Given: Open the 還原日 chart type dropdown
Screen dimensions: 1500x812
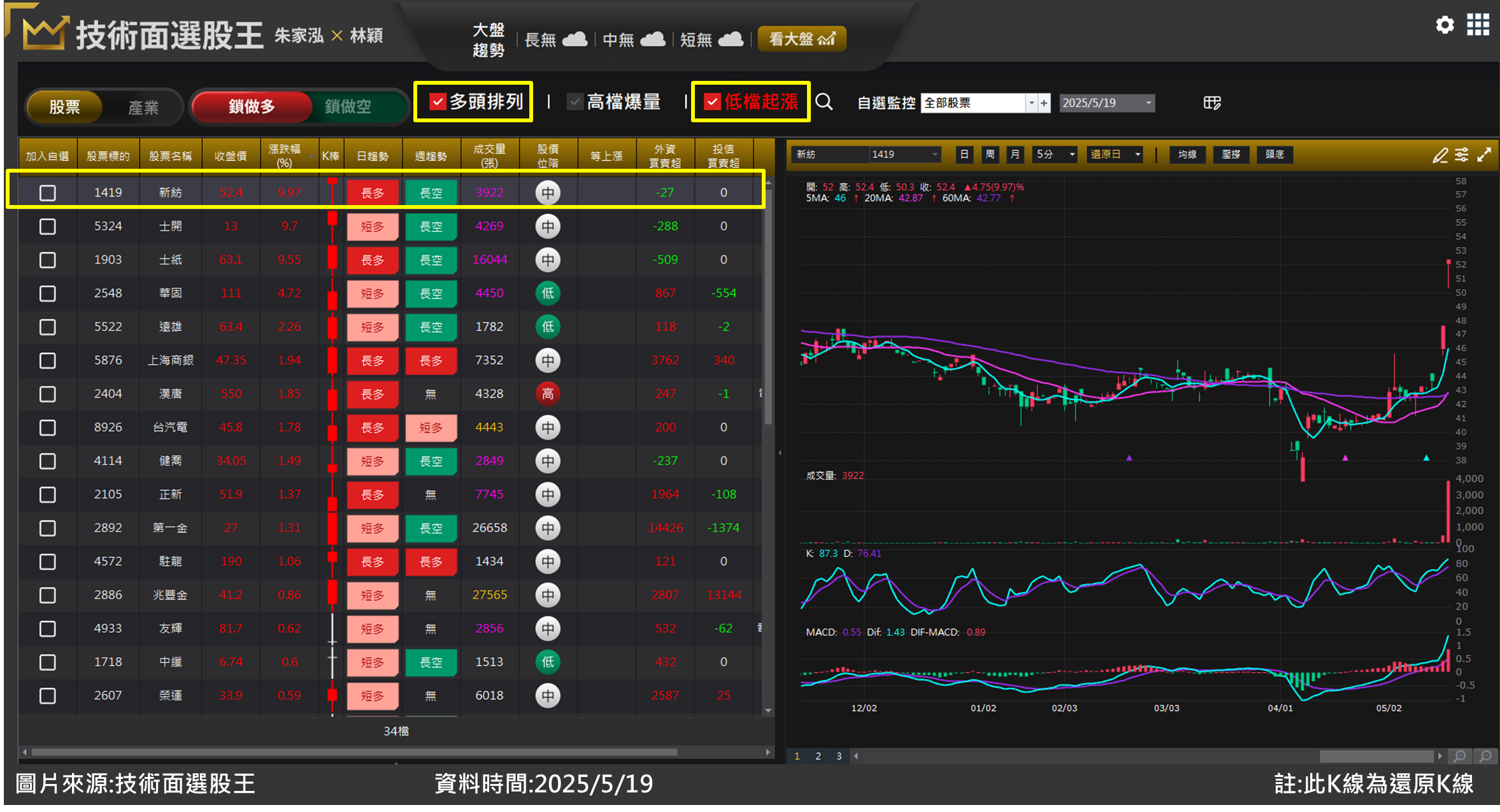Looking at the screenshot, I should pos(1138,155).
